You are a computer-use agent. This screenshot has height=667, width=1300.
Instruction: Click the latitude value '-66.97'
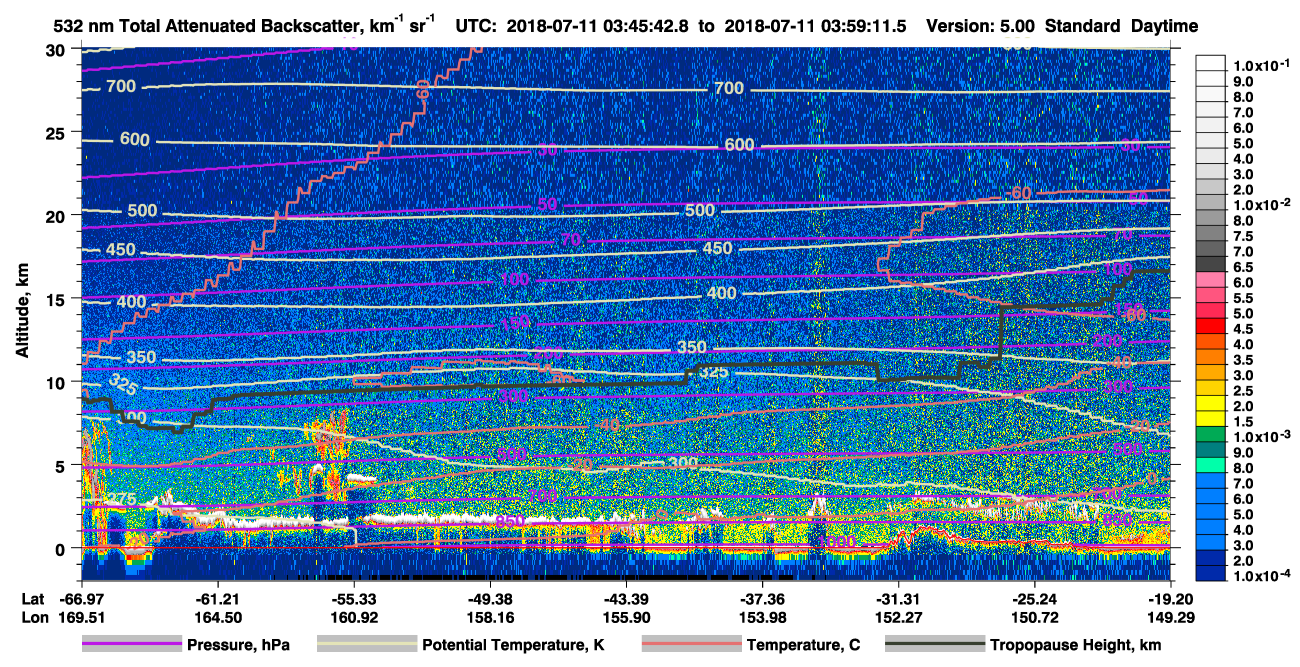tap(82, 598)
